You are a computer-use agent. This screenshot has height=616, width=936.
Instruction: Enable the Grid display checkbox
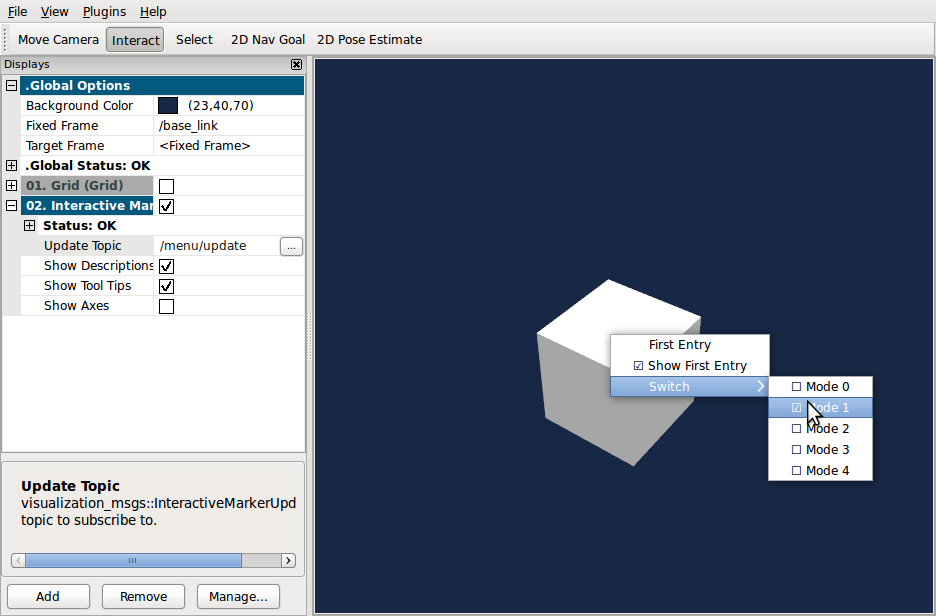[167, 186]
